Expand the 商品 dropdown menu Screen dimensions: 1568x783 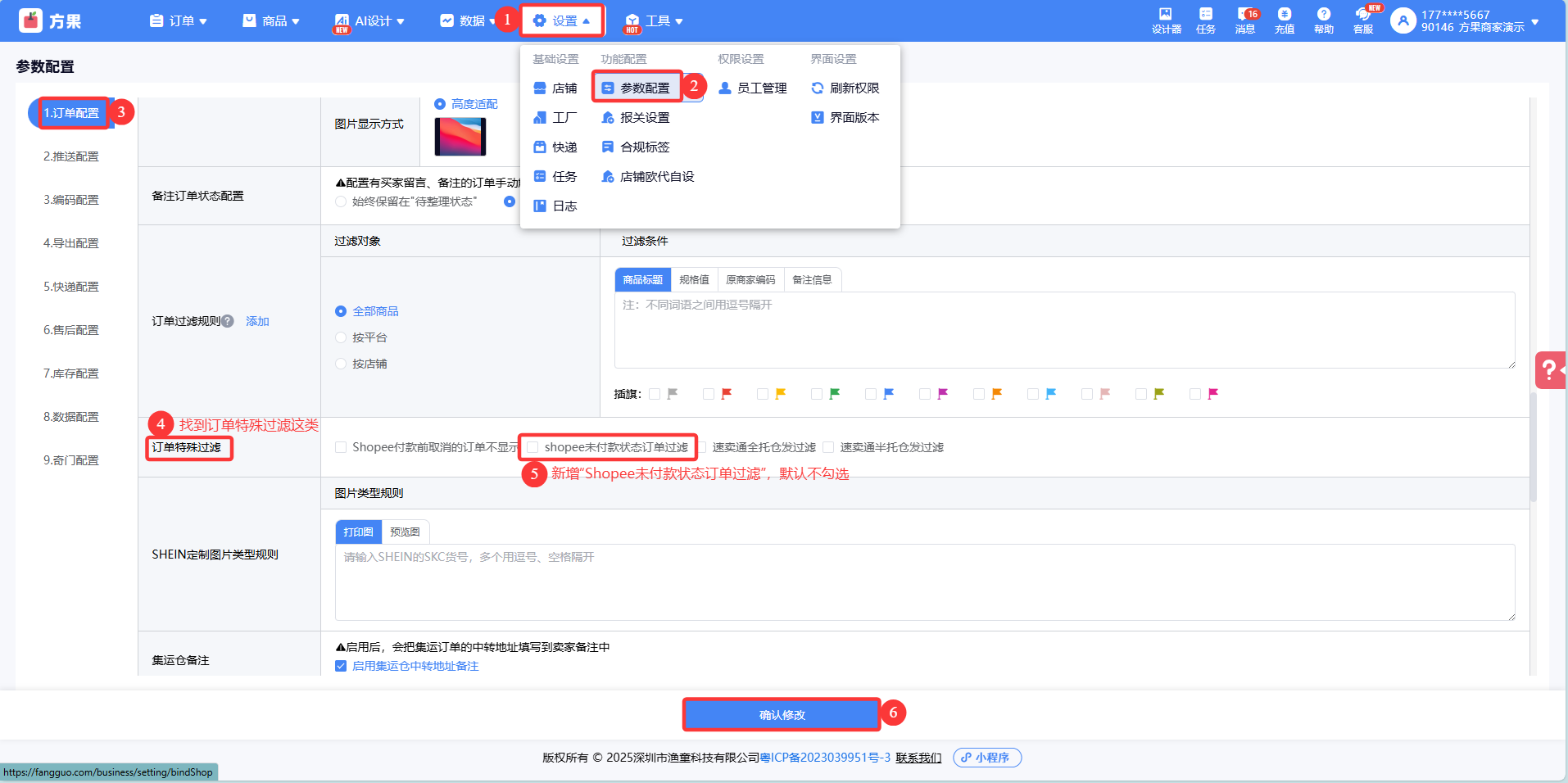pos(271,21)
